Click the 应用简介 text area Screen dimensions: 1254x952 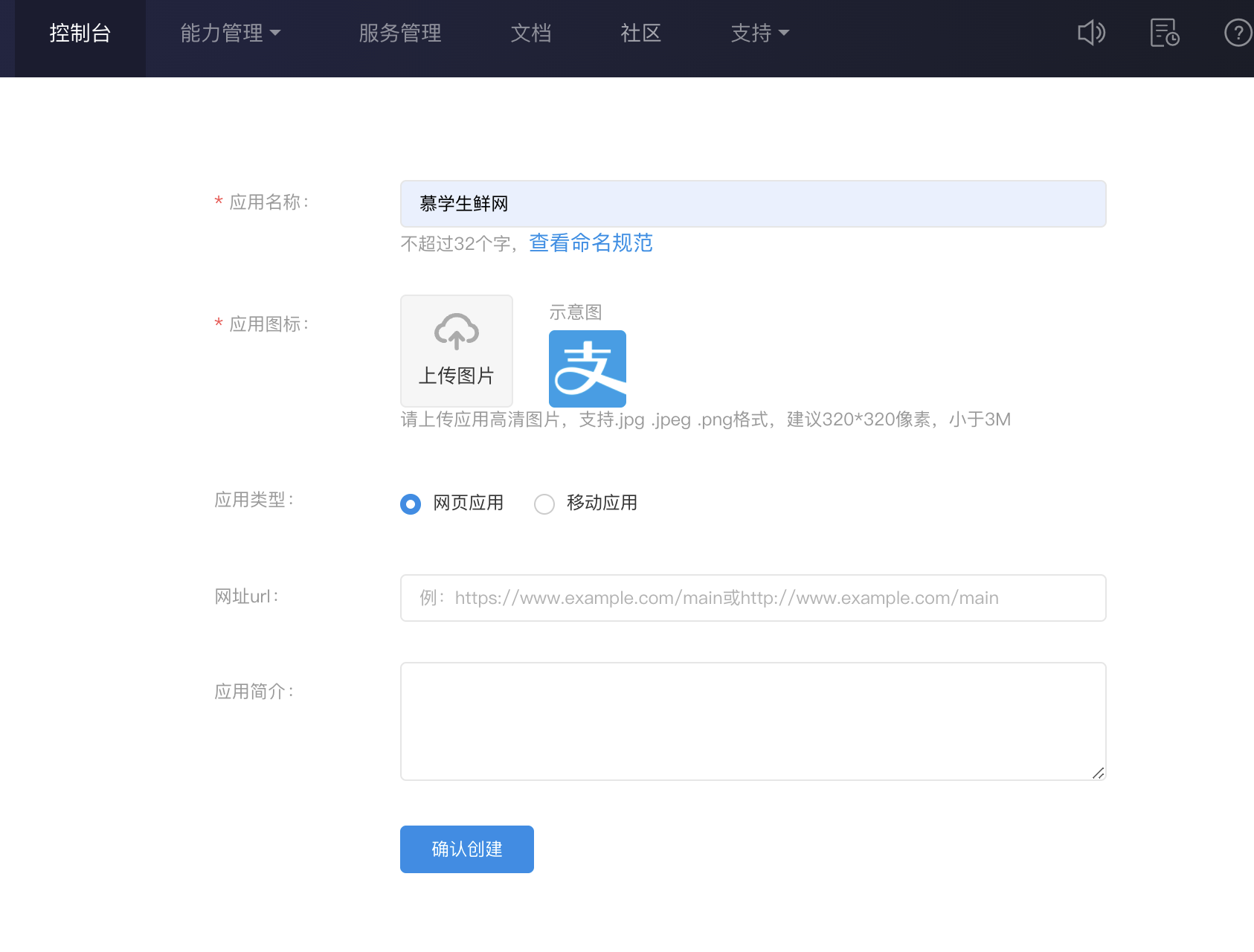753,721
